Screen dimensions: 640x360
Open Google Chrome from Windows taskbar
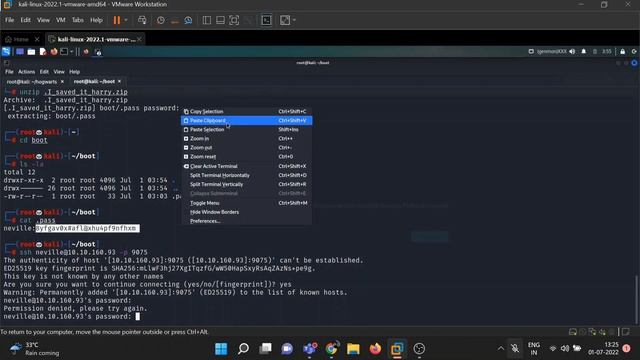click(331, 349)
